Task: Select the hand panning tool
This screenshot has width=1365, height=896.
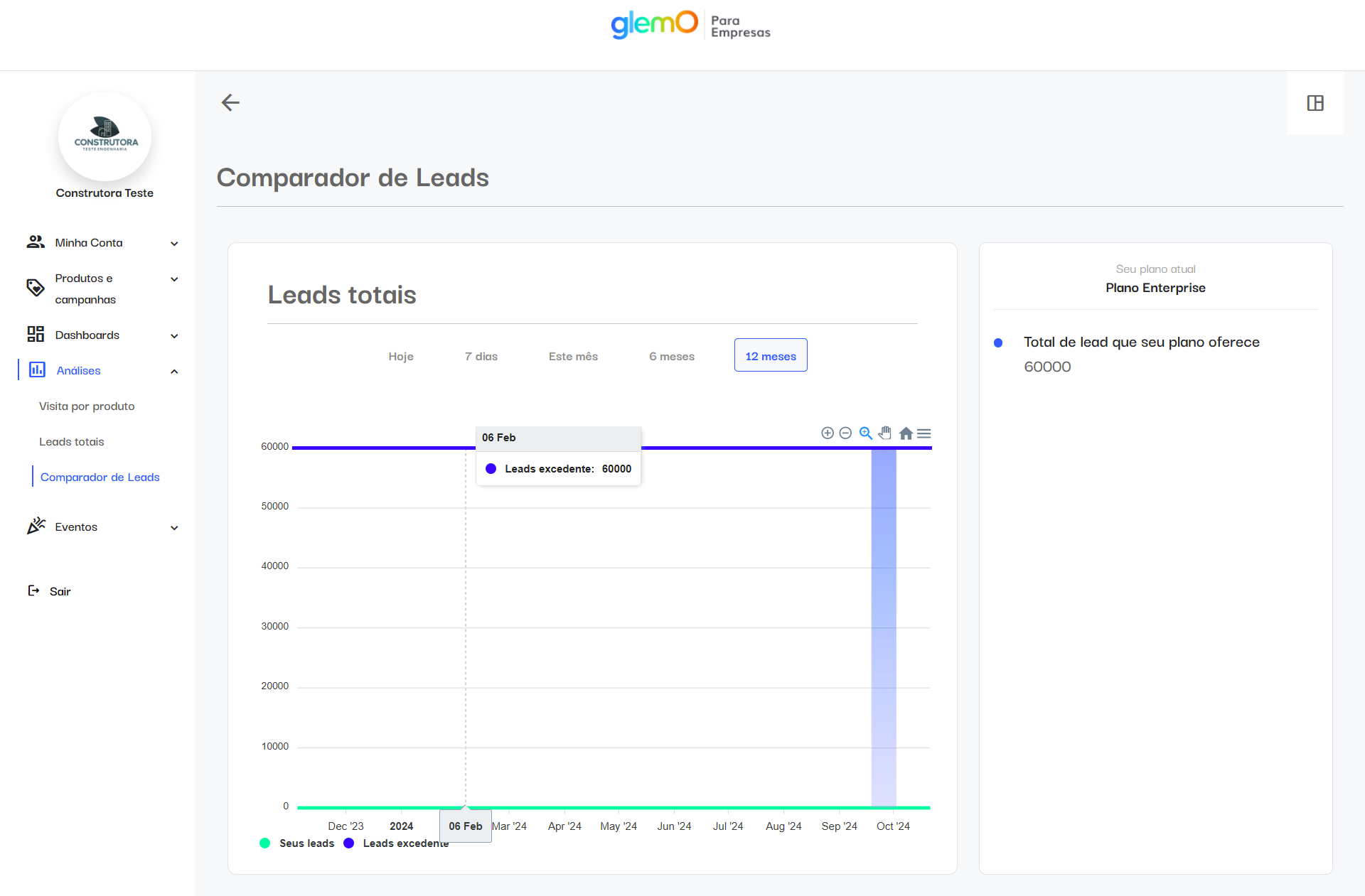Action: click(885, 433)
